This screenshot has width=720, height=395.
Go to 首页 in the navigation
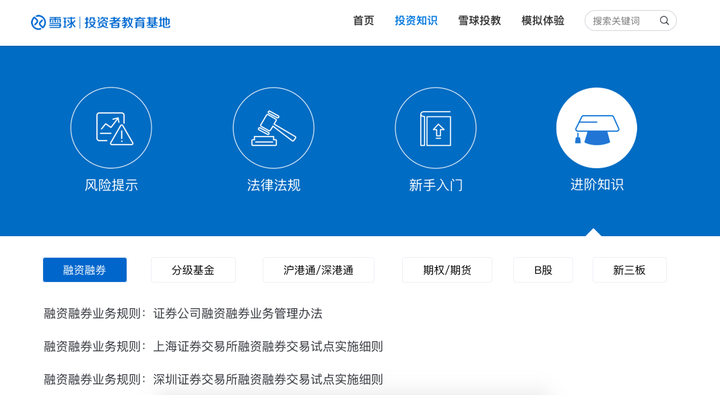pyautogui.click(x=364, y=21)
